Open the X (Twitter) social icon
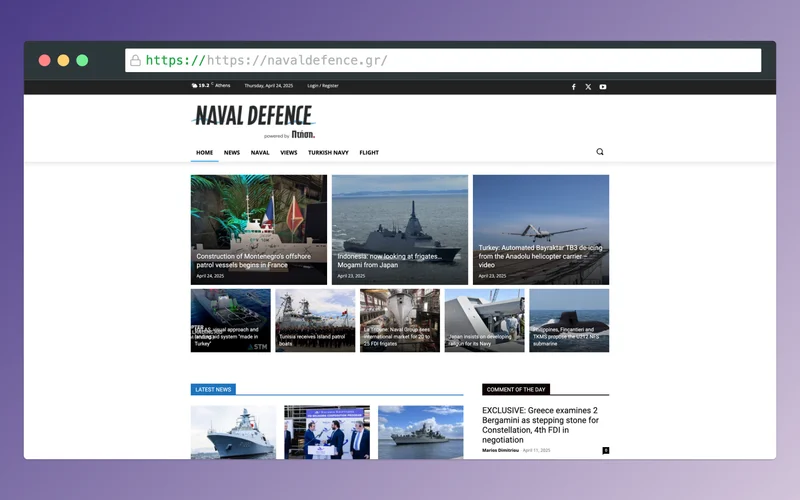Image resolution: width=800 pixels, height=500 pixels. [x=588, y=87]
